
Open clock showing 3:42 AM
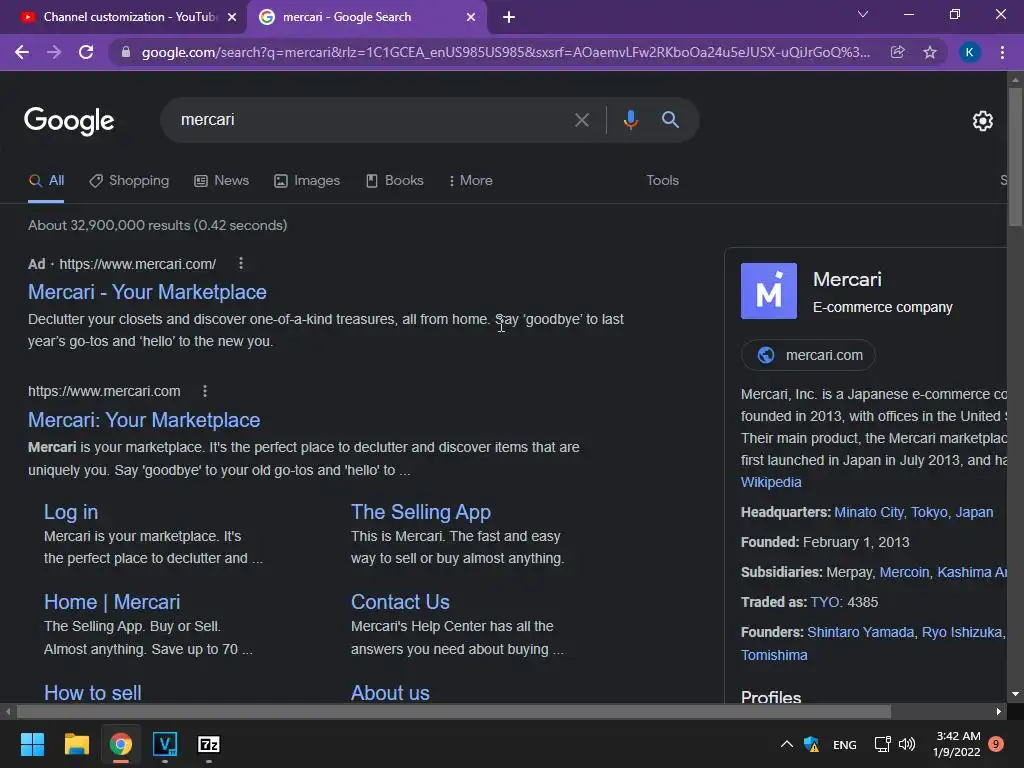click(957, 744)
